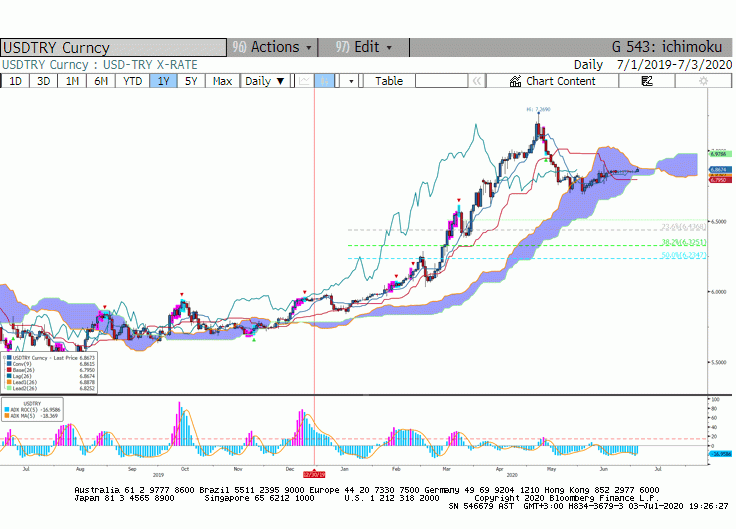
Task: Click the empty field next to Table
Action: click(441, 81)
